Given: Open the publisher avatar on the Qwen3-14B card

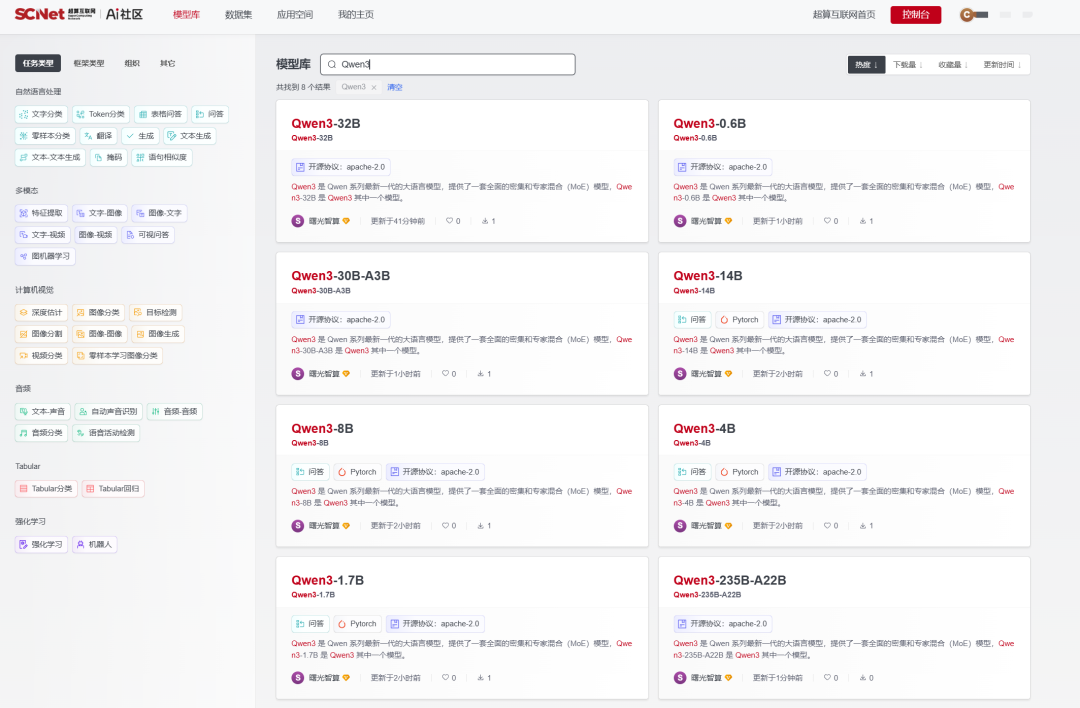Looking at the screenshot, I should tap(680, 374).
